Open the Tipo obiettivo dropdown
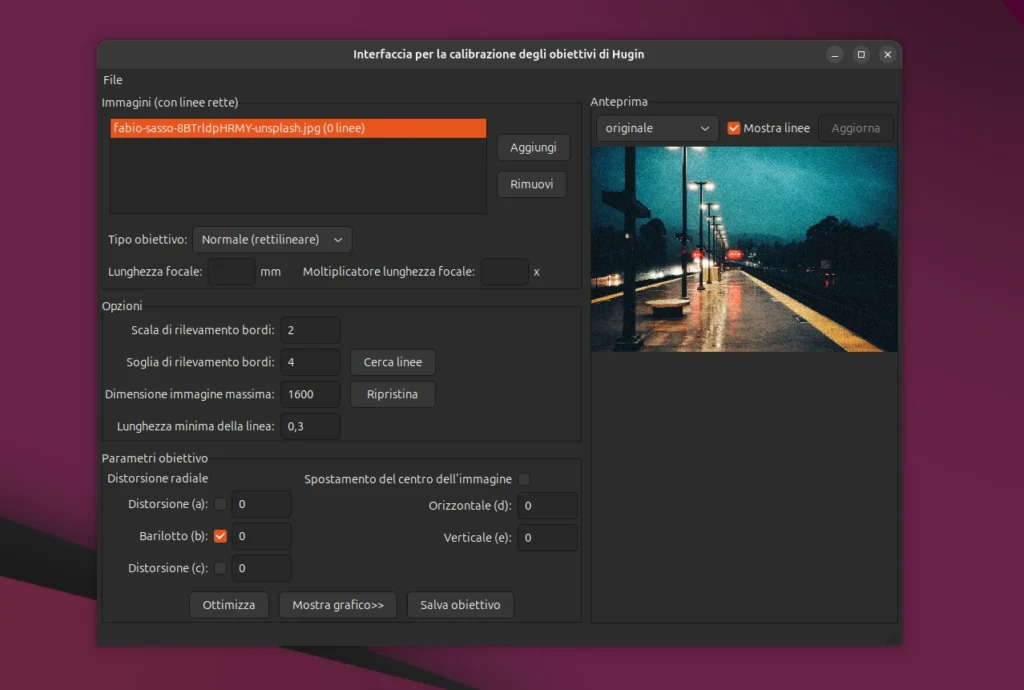This screenshot has width=1024, height=690. point(271,239)
